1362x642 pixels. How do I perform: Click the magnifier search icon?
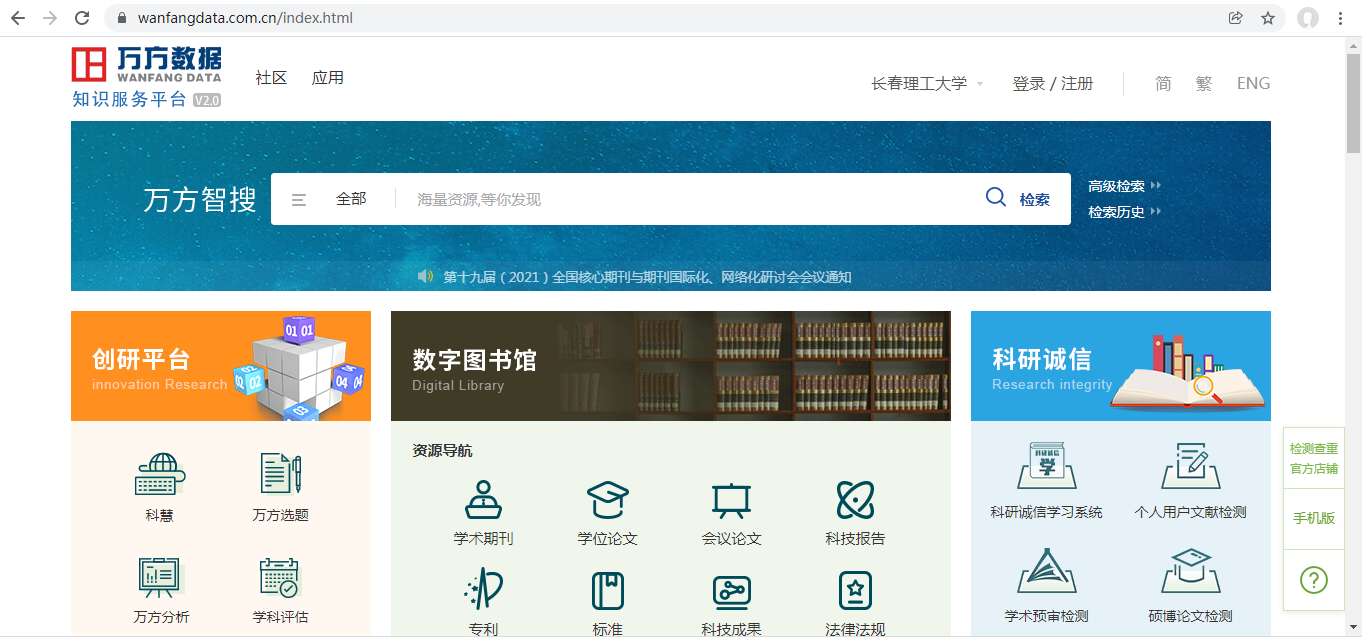coord(996,197)
